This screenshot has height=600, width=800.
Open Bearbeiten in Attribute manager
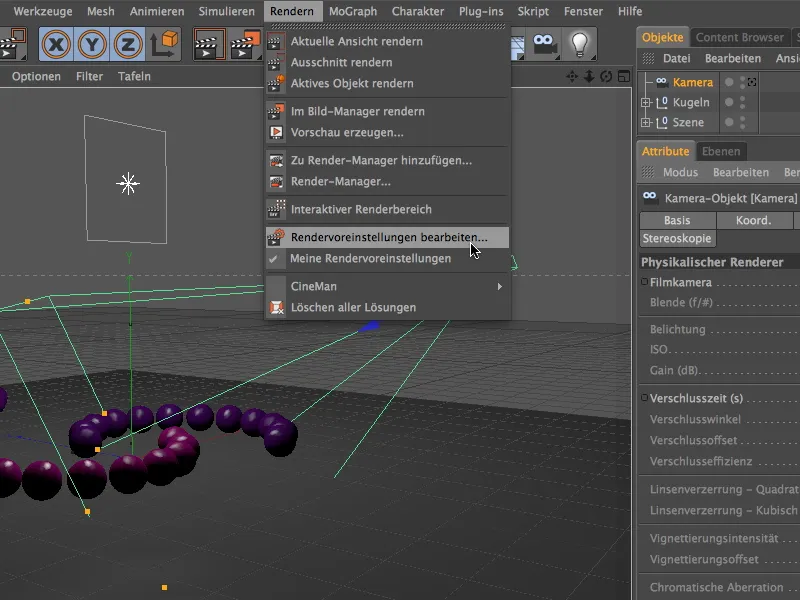coord(741,172)
